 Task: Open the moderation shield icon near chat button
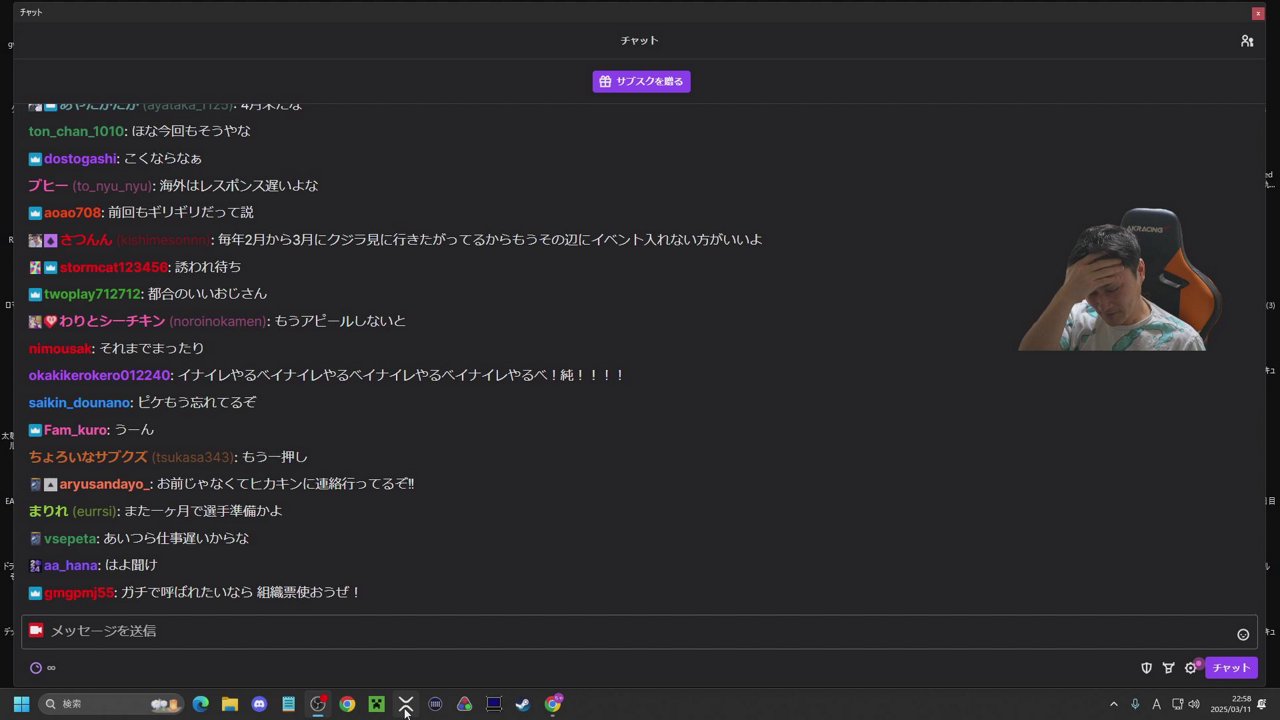pyautogui.click(x=1146, y=667)
